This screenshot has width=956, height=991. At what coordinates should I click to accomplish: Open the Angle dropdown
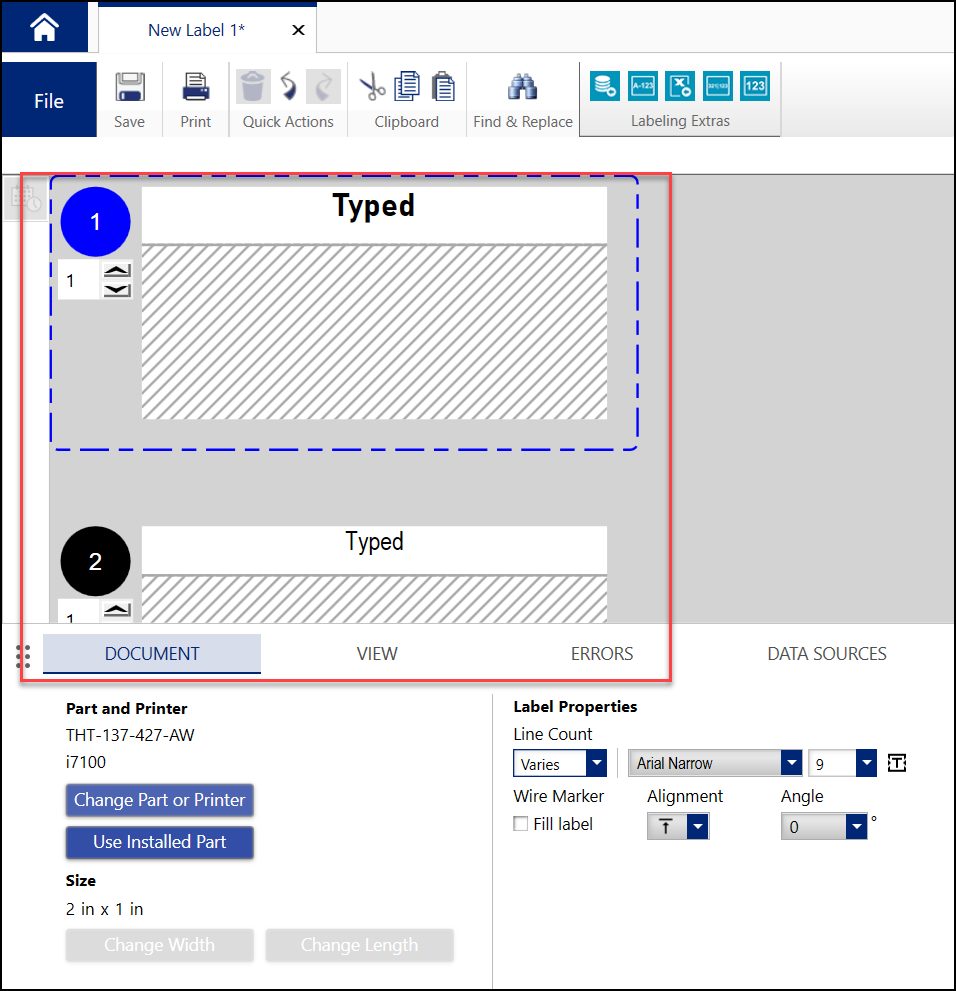click(x=855, y=827)
